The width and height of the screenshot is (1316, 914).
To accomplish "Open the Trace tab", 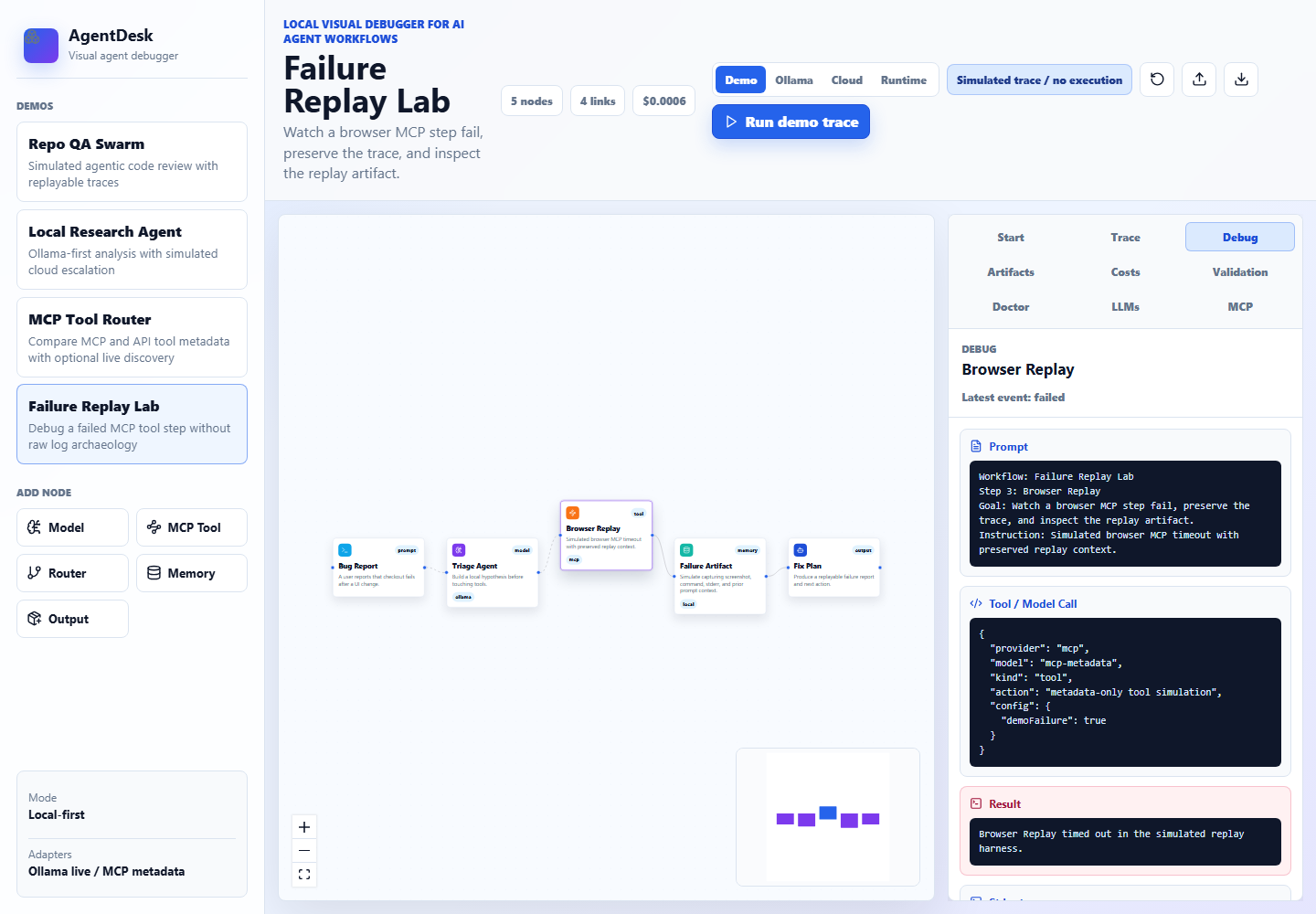I will [x=1125, y=237].
